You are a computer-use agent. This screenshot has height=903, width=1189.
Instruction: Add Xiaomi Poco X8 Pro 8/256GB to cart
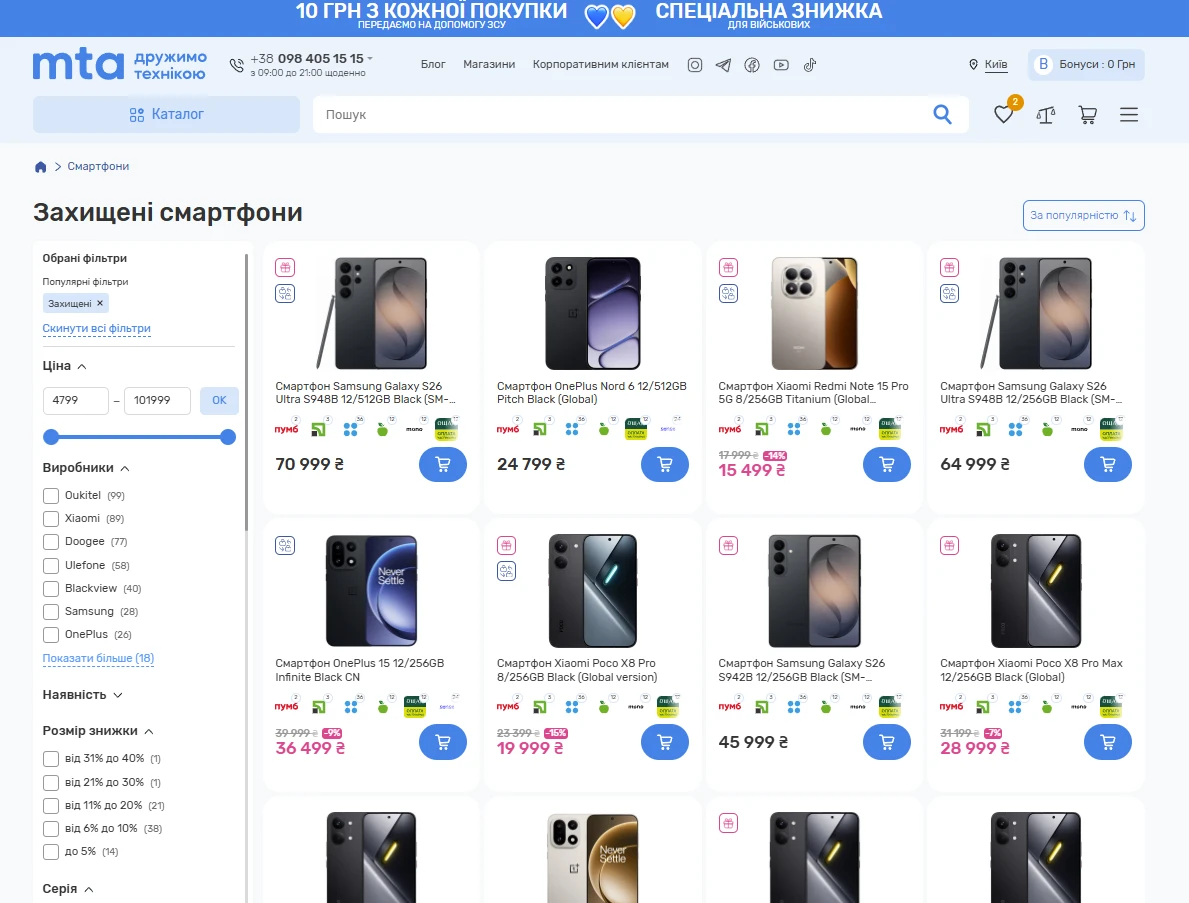pyautogui.click(x=665, y=742)
